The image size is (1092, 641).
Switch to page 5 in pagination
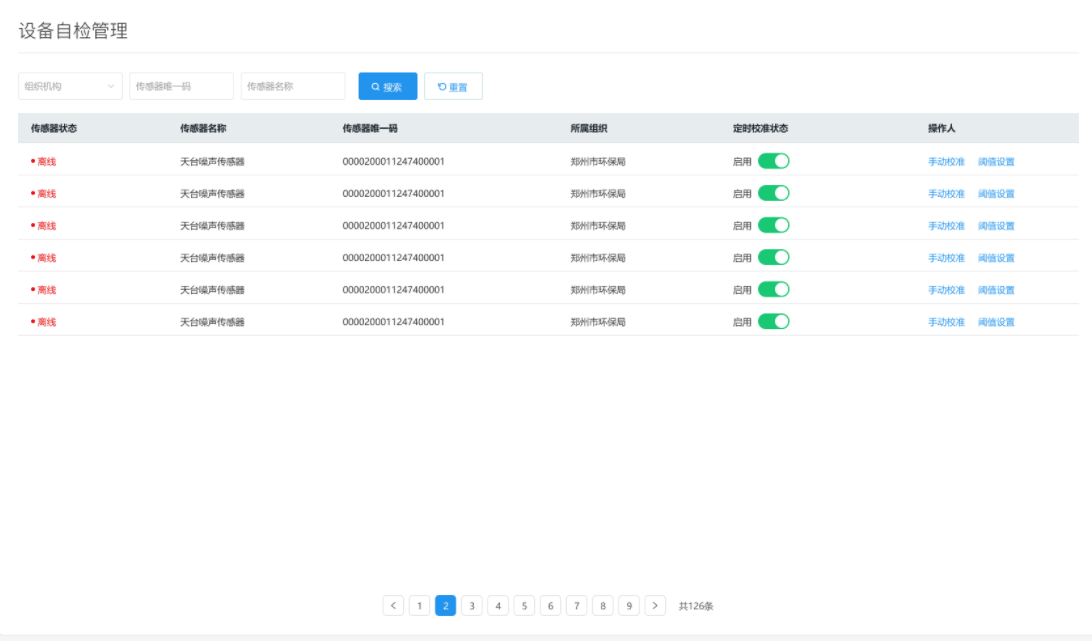(x=524, y=606)
